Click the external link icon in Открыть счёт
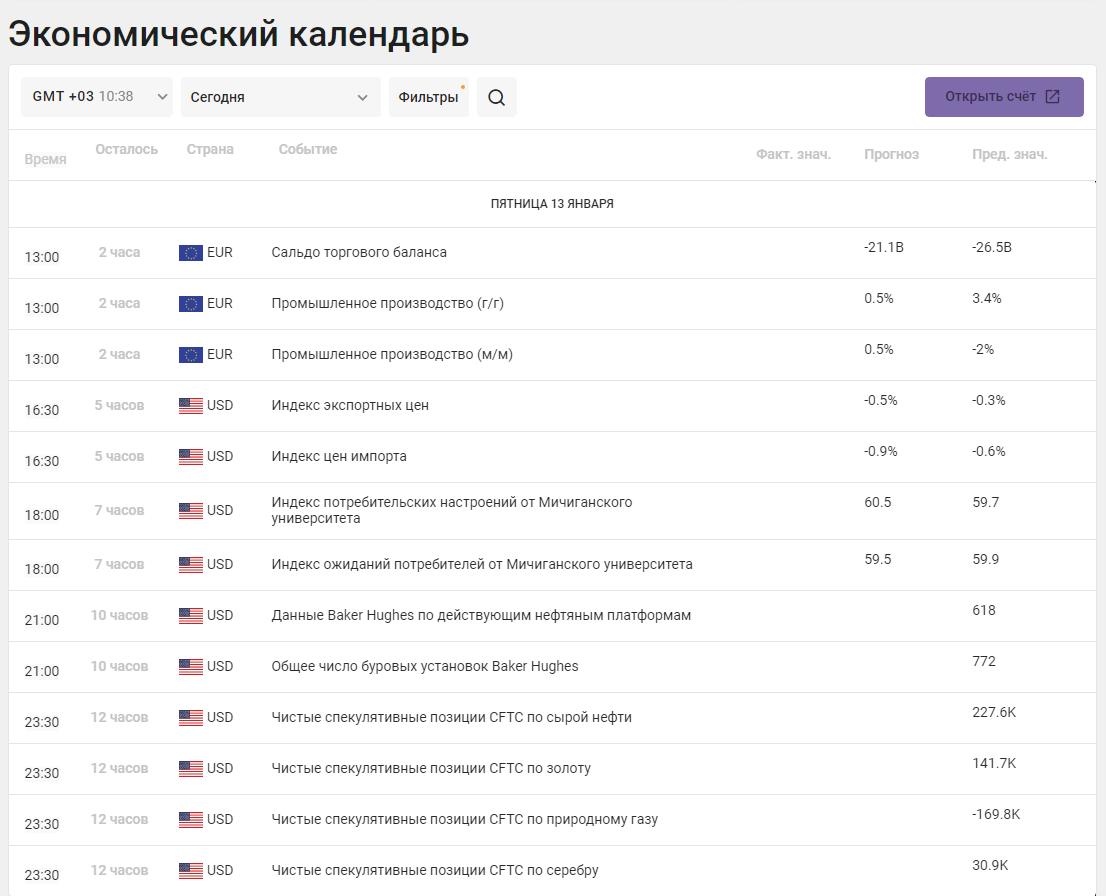The width and height of the screenshot is (1106, 896). click(1052, 97)
